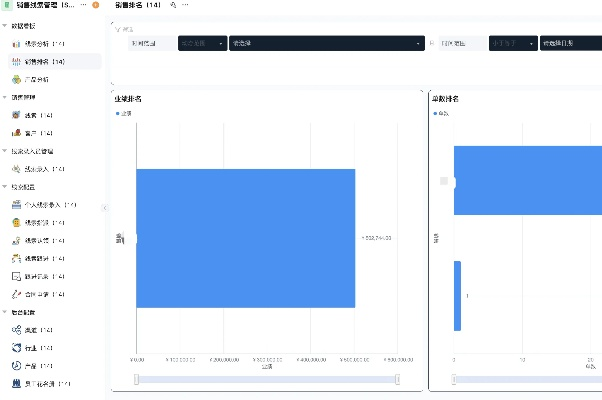The width and height of the screenshot is (602, 400).
Task: Toggle the 业绩 legend in 业绩排名 chart
Action: coord(124,113)
